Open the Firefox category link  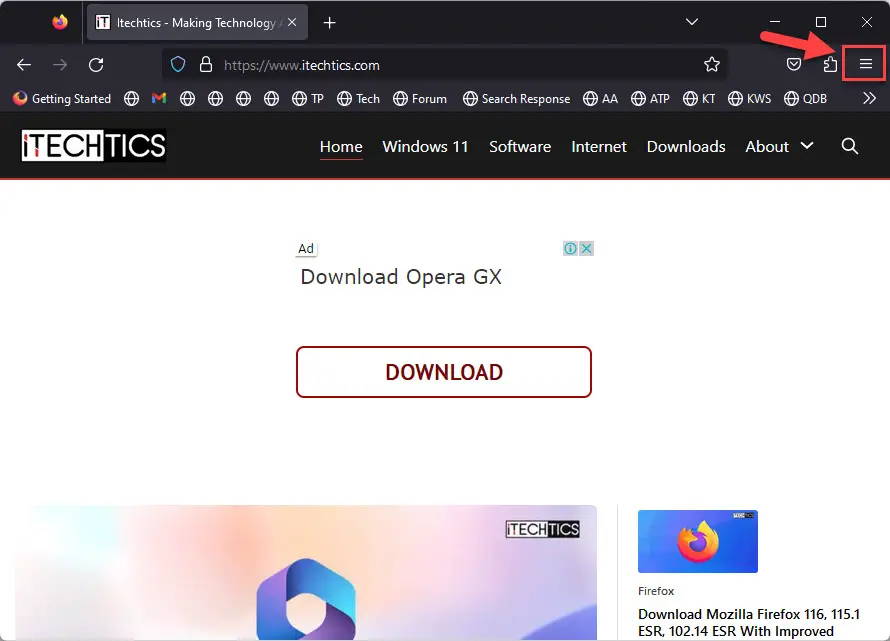point(656,591)
